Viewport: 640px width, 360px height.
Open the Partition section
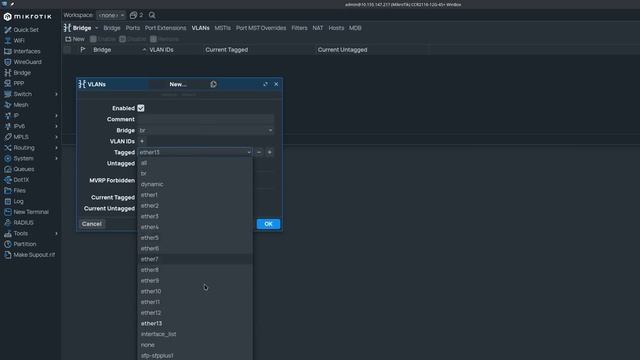(x=24, y=244)
